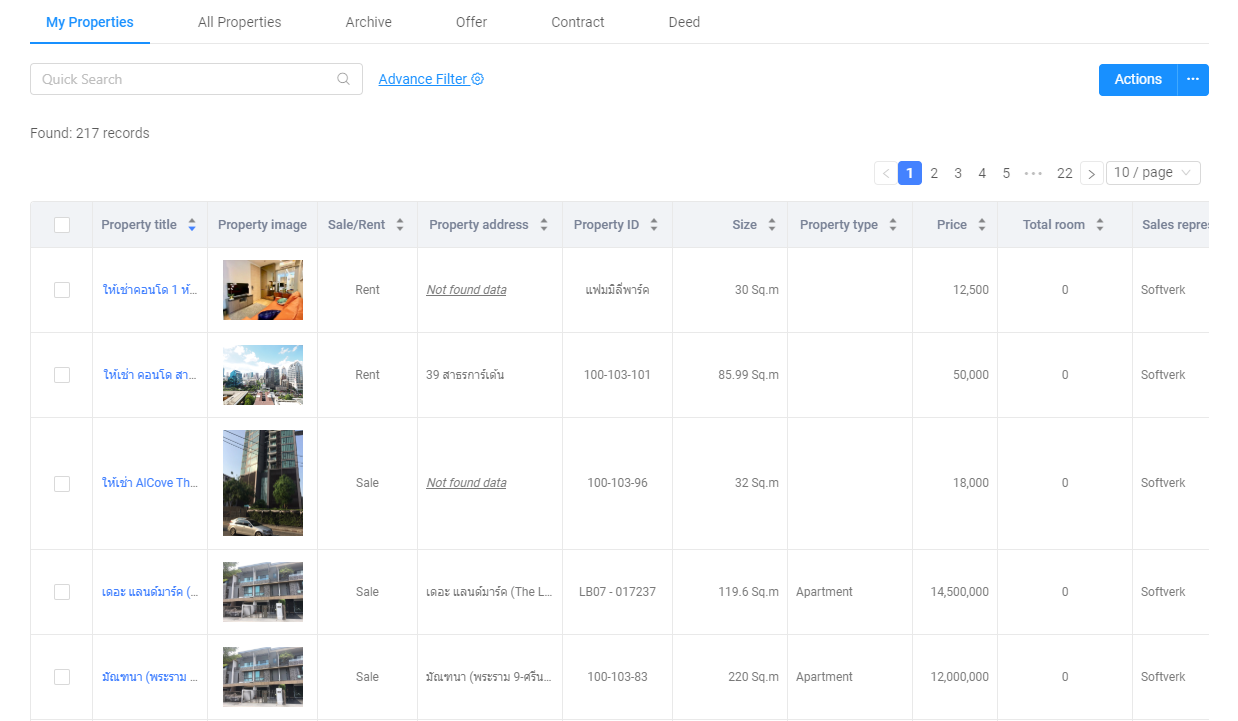1238x721 pixels.
Task: Open the Advance Filter link
Action: click(423, 79)
